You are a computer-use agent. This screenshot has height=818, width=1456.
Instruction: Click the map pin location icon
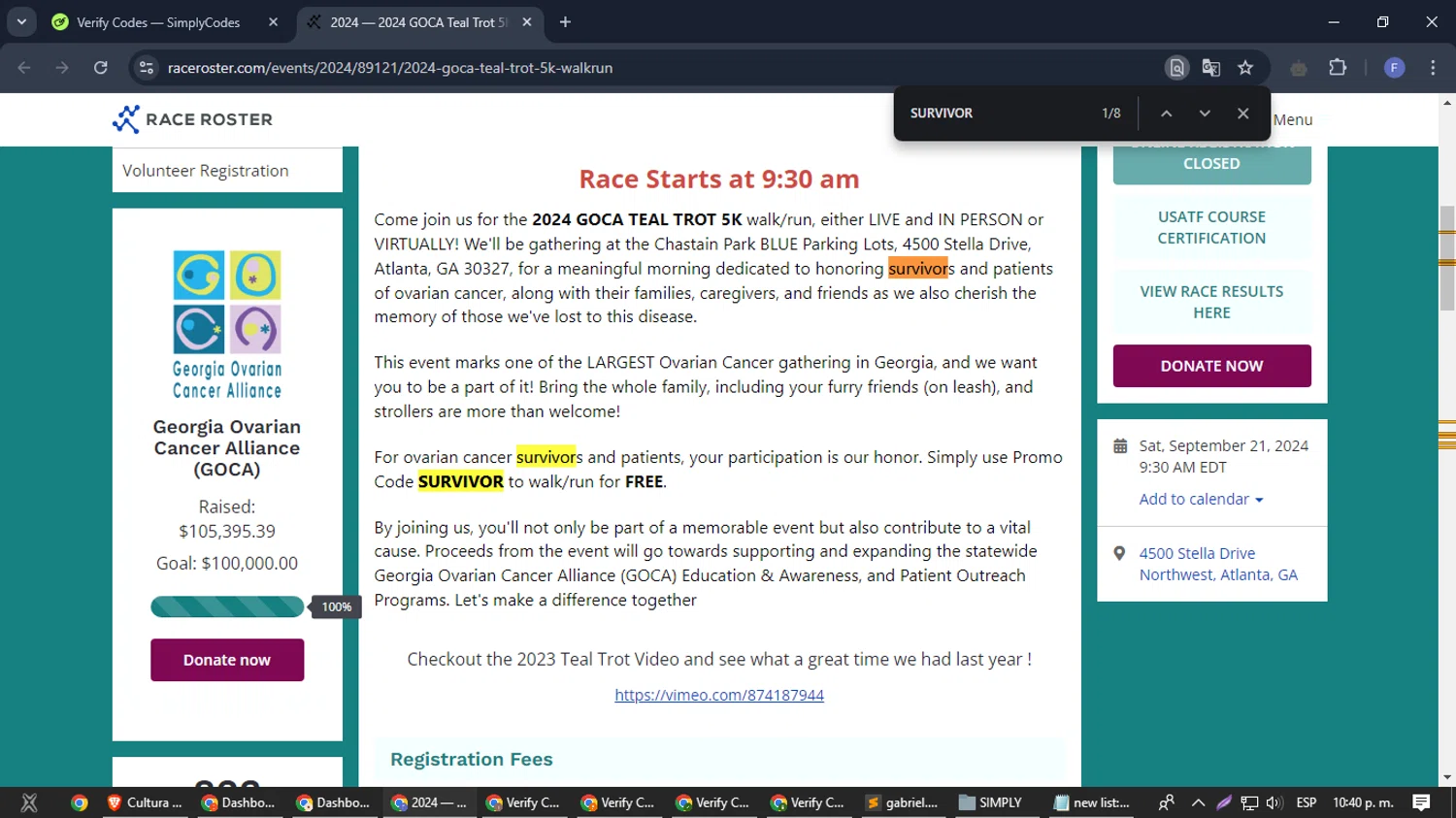click(1119, 553)
